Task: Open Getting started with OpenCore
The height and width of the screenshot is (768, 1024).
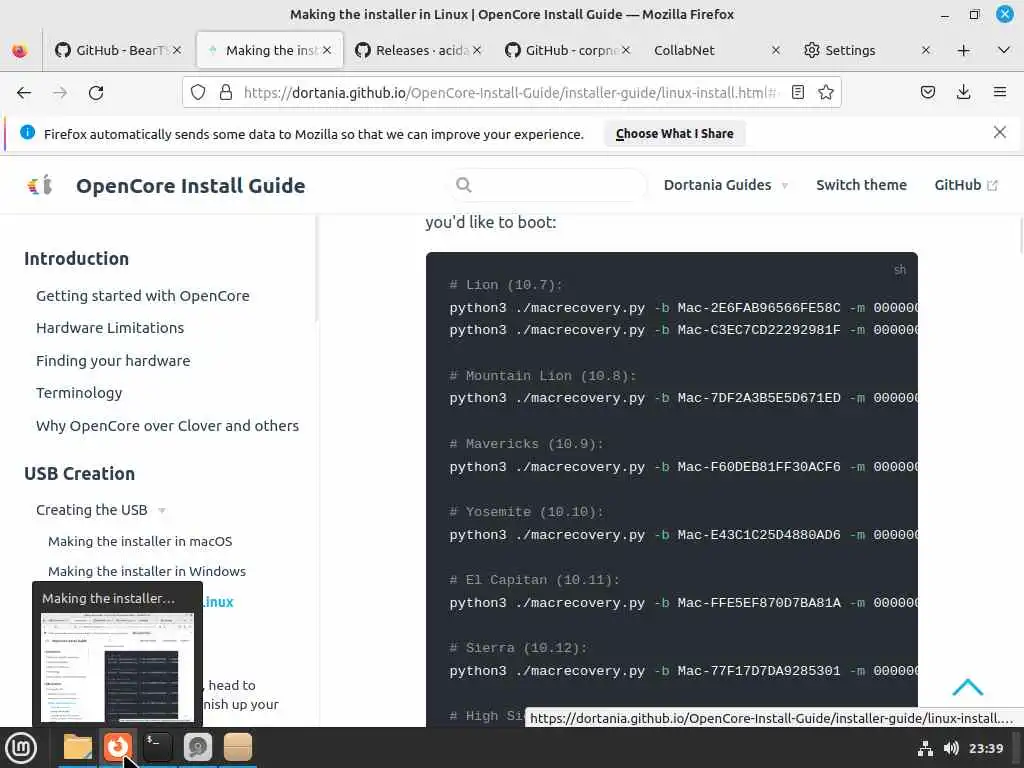Action: pos(142,296)
